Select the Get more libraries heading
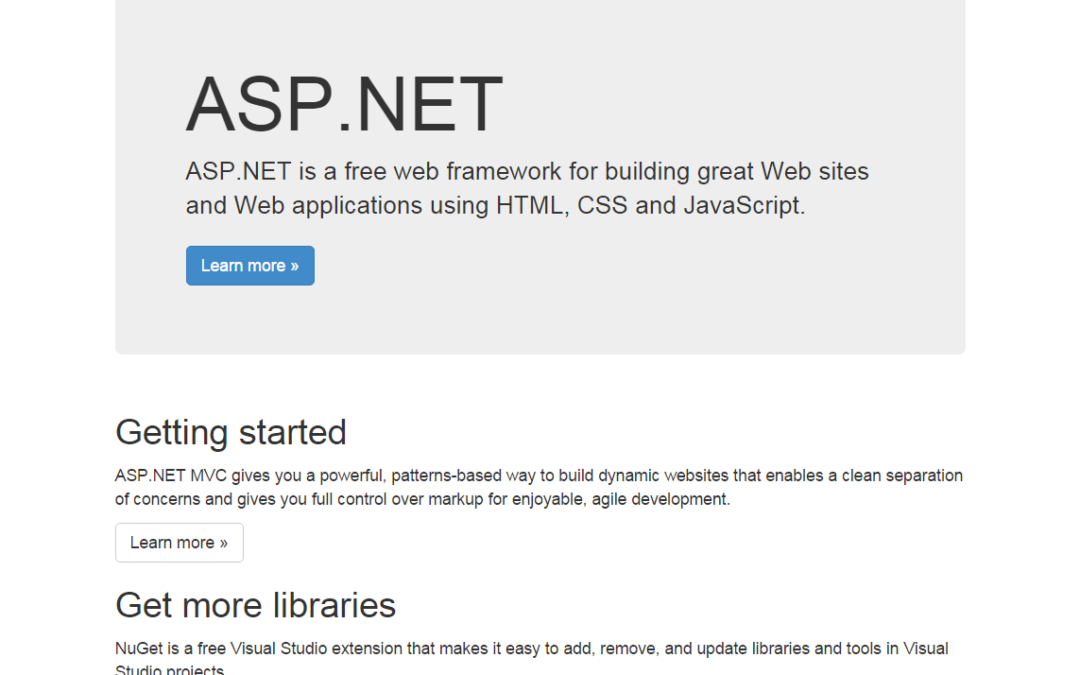Viewport: 1080px width, 675px height. (255, 605)
